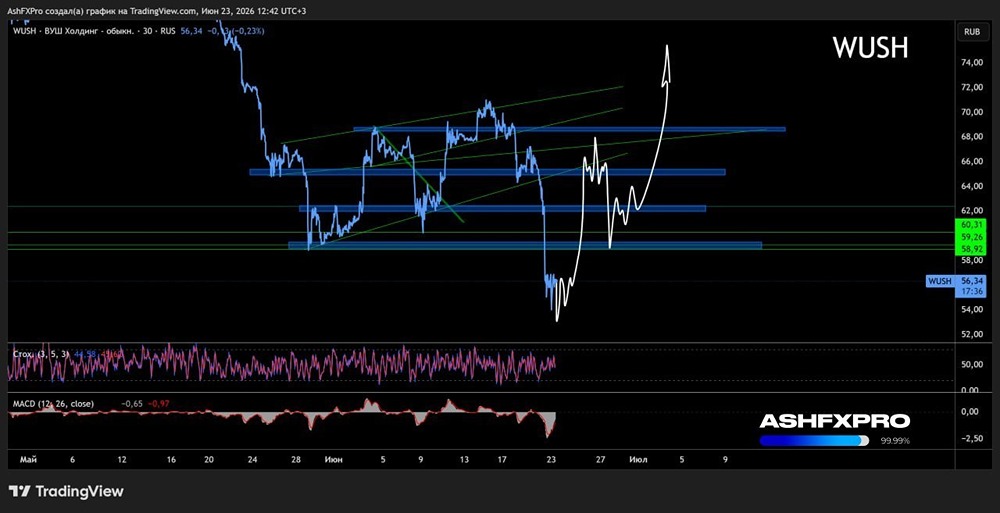Viewport: 1000px width, 513px height.
Task: Click the large WUSH title text
Action: [870, 48]
